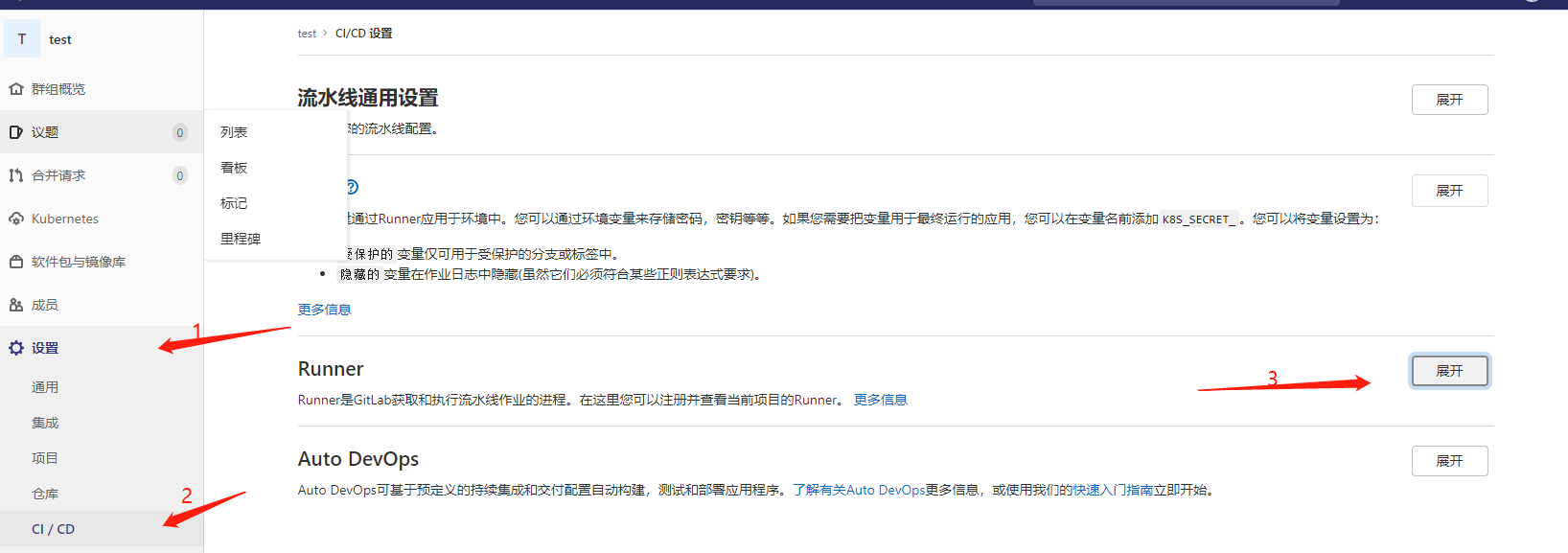Click the K8S_SECRET_ code text
This screenshot has height=553, width=1568.
coord(1199,219)
